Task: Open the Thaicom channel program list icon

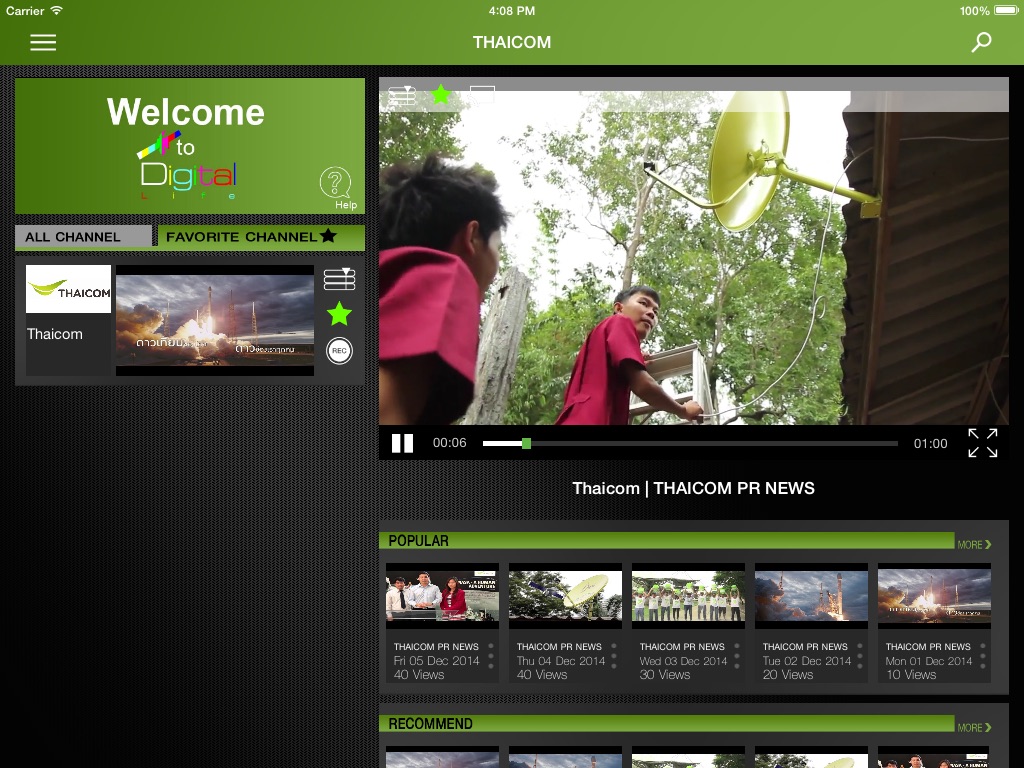Action: tap(340, 279)
